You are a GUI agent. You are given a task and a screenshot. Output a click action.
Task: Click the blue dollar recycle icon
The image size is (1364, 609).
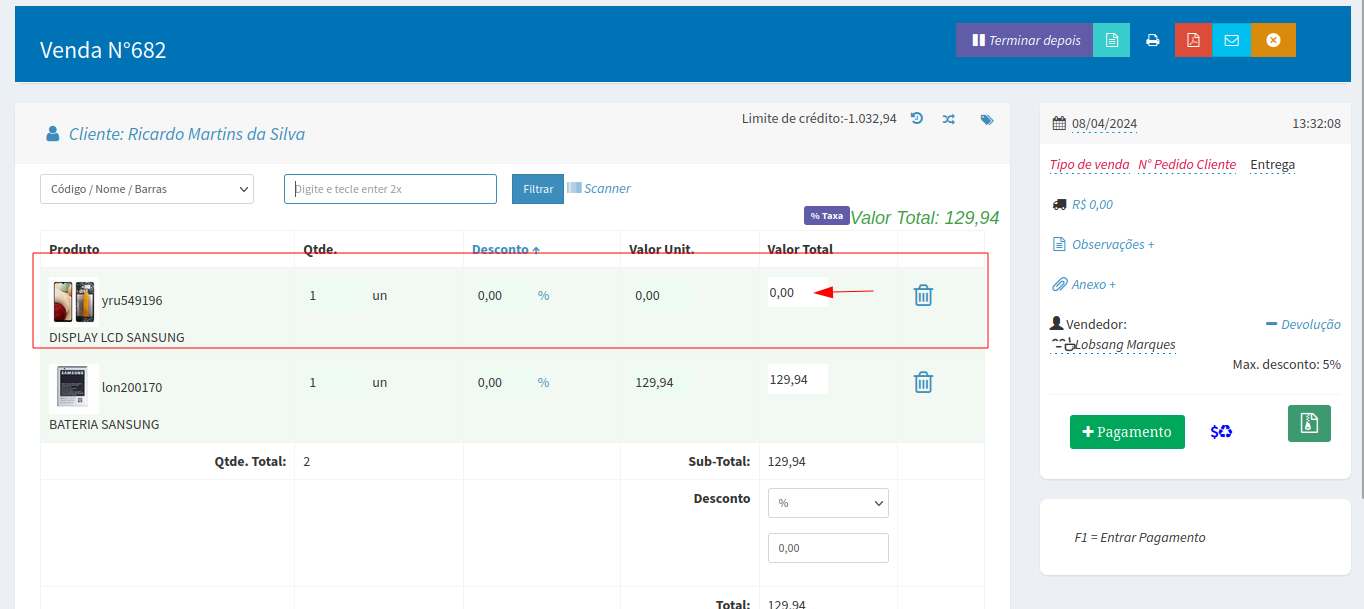coord(1221,432)
